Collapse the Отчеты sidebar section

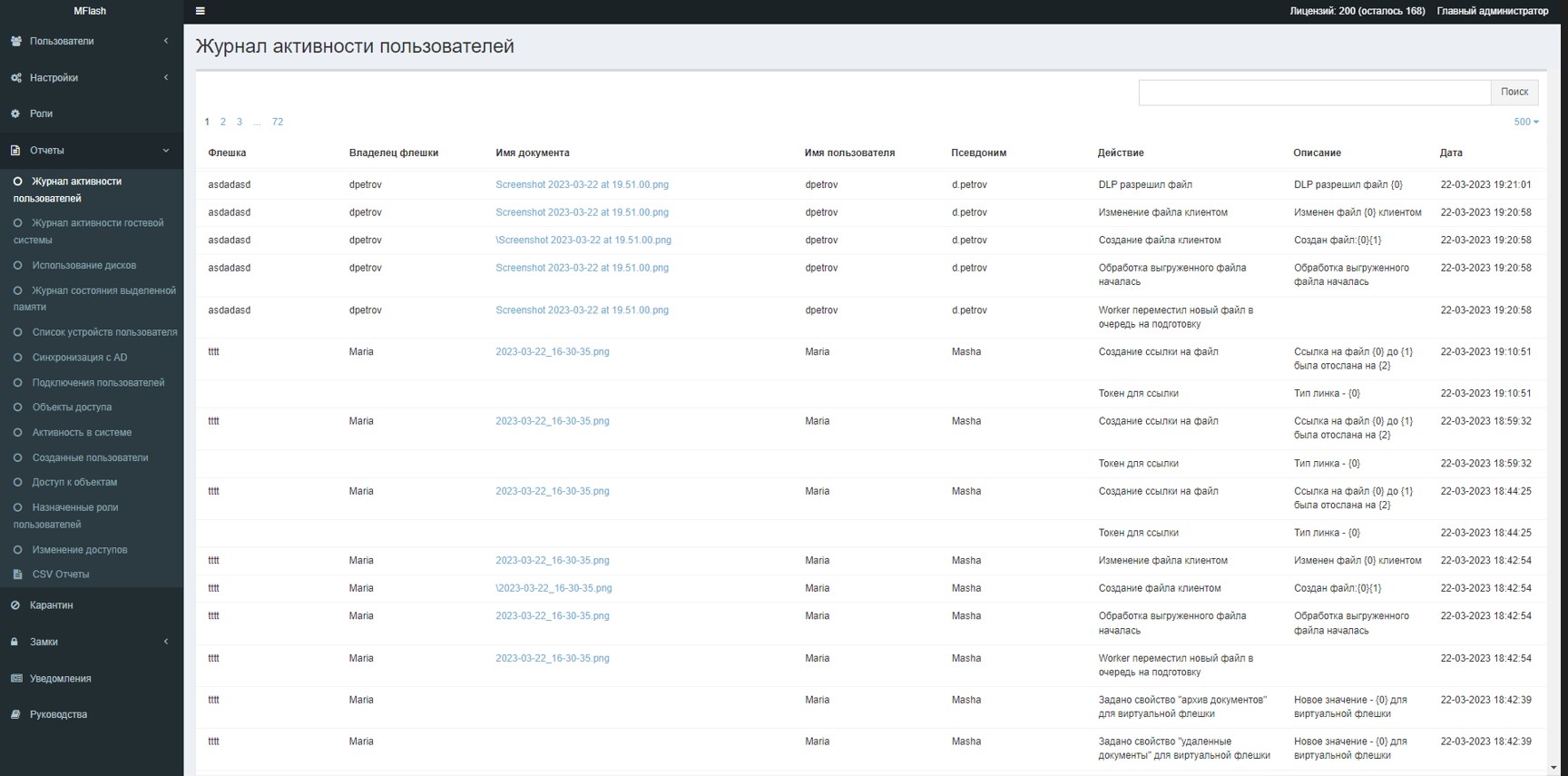[x=165, y=151]
